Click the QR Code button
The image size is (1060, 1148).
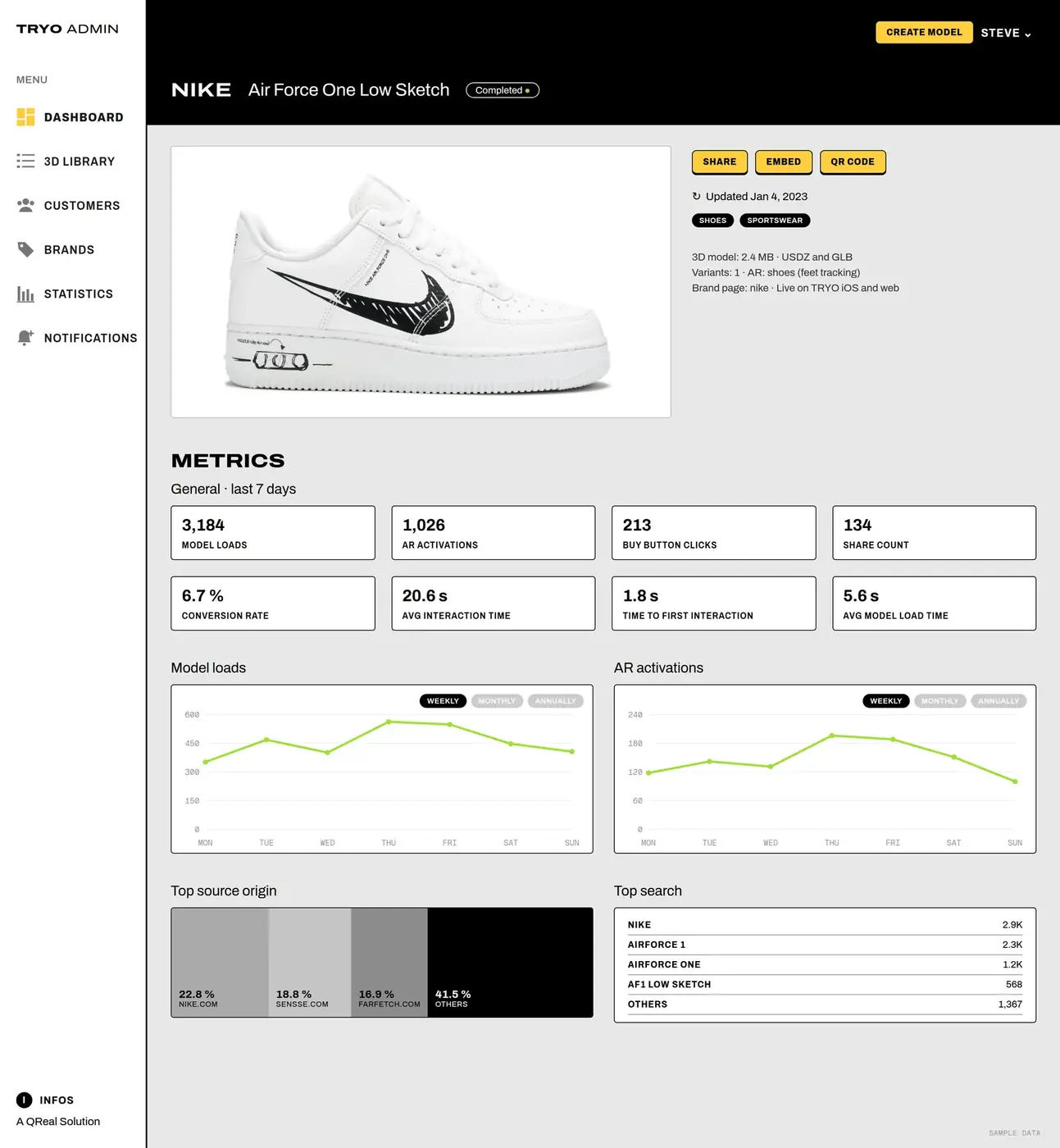tap(853, 162)
